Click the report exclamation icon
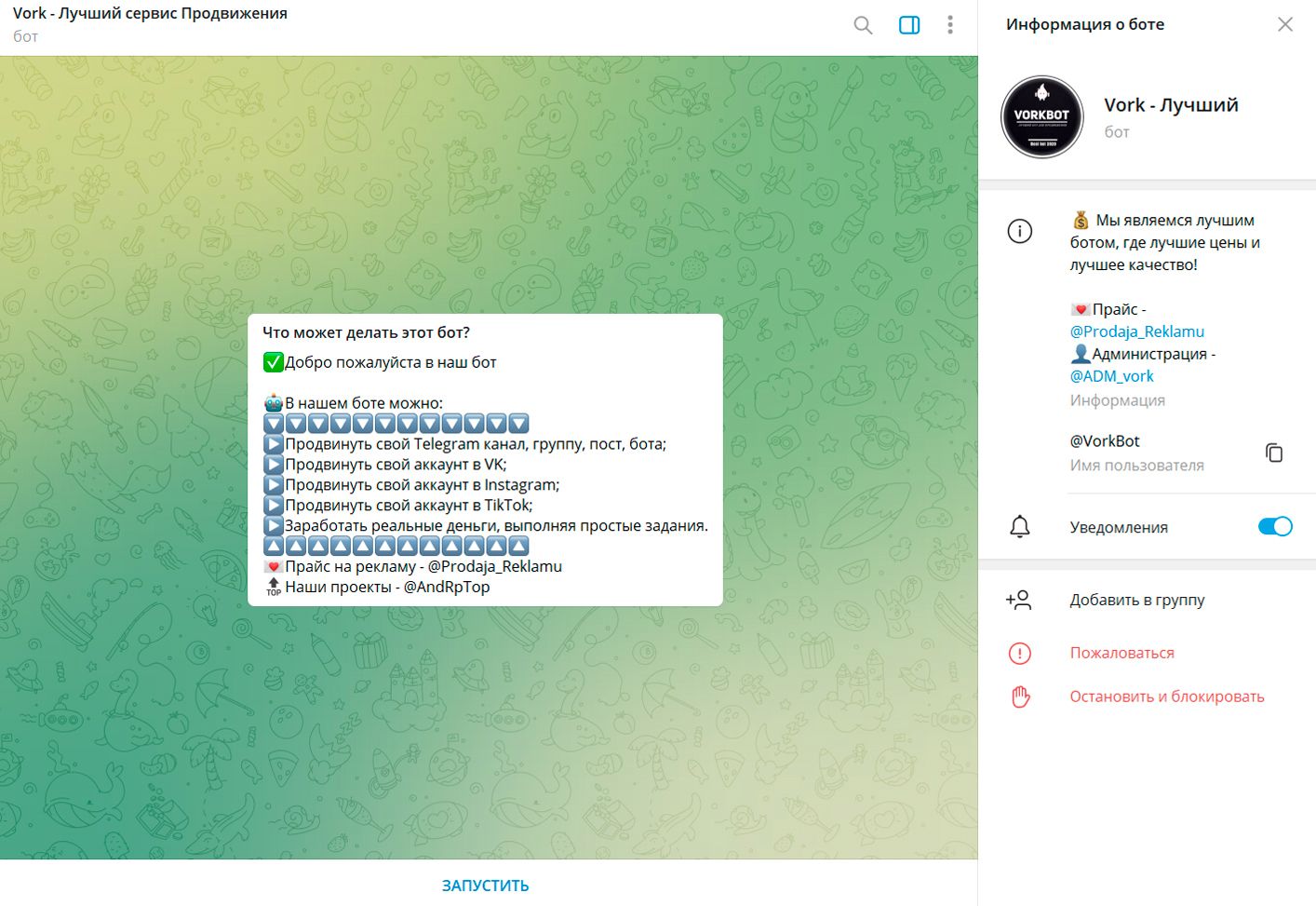Image resolution: width=1316 pixels, height=906 pixels. click(1020, 654)
